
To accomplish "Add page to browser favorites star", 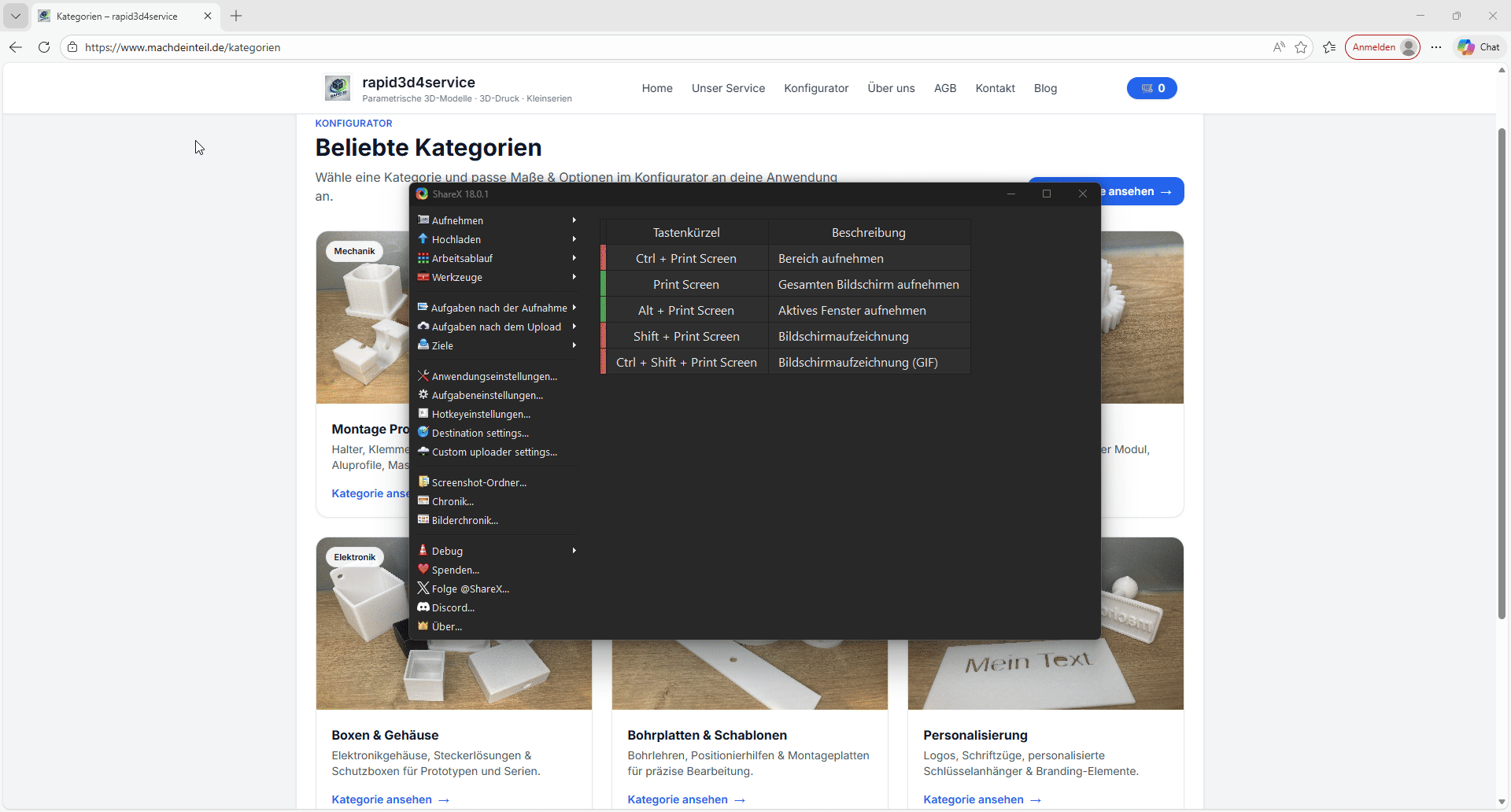I will [1301, 47].
